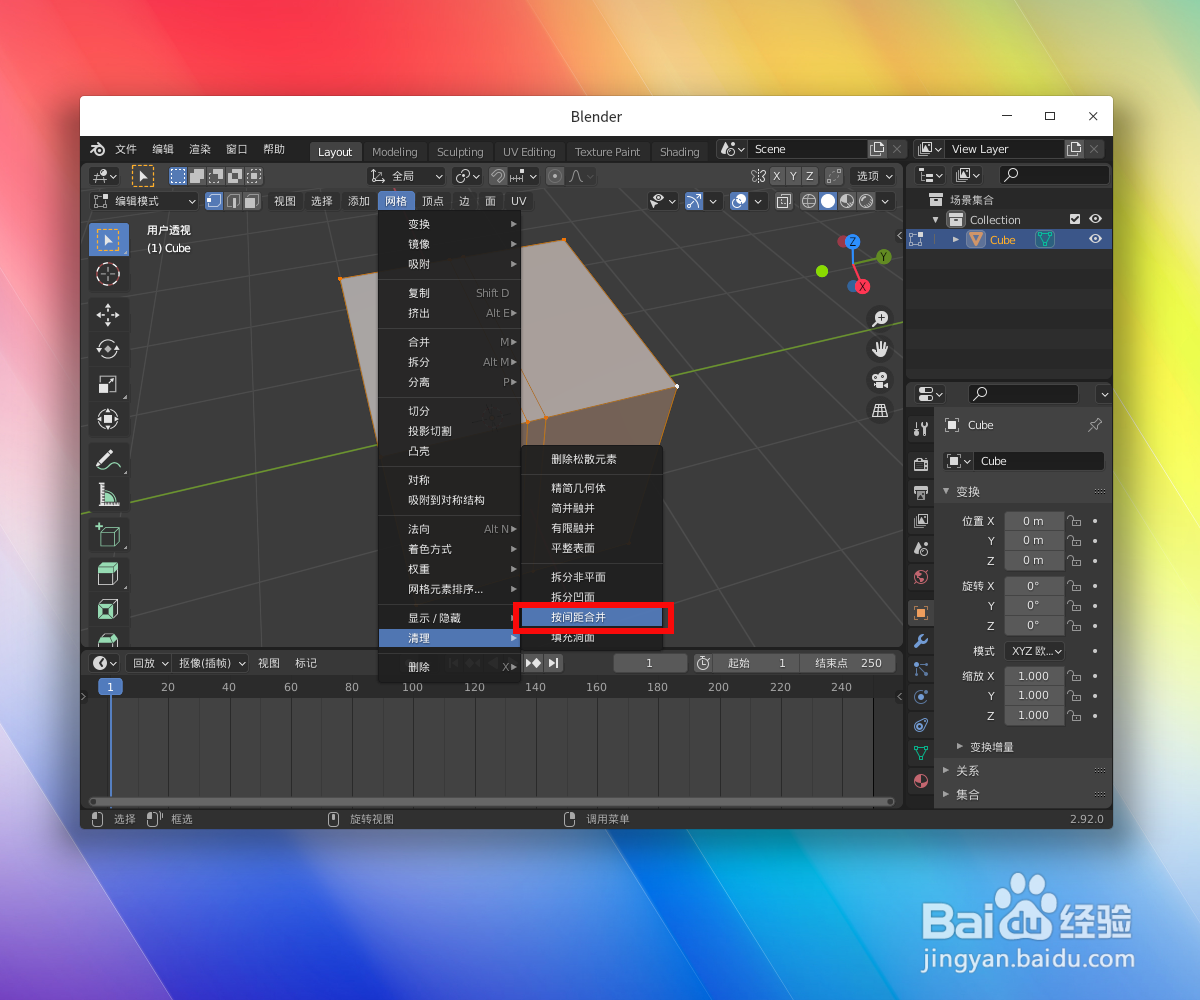Image resolution: width=1200 pixels, height=1000 pixels.
Task: Select the Cursor tool in left toolbar
Action: tap(108, 274)
